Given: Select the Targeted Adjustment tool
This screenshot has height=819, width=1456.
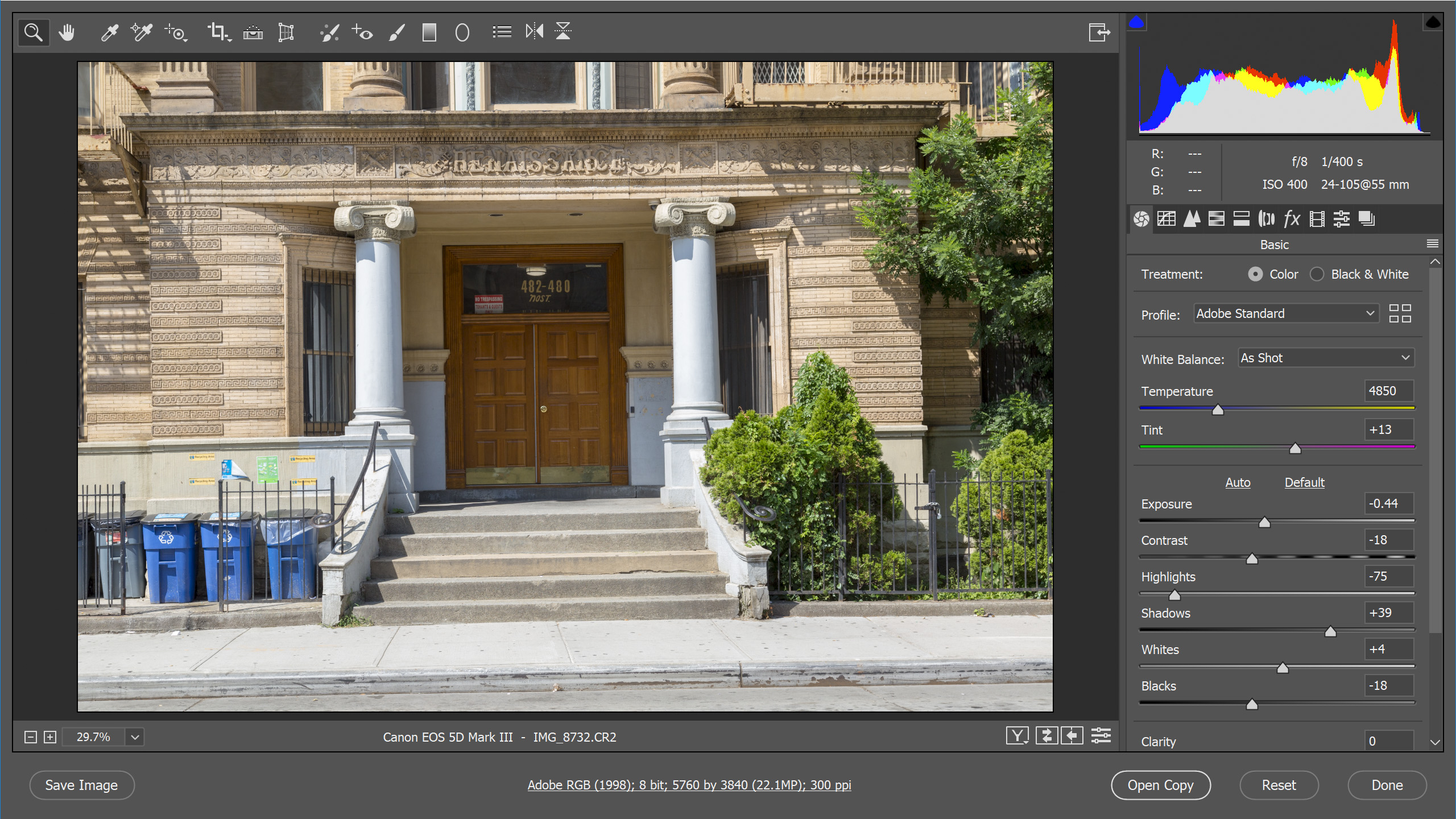Looking at the screenshot, I should point(176,32).
